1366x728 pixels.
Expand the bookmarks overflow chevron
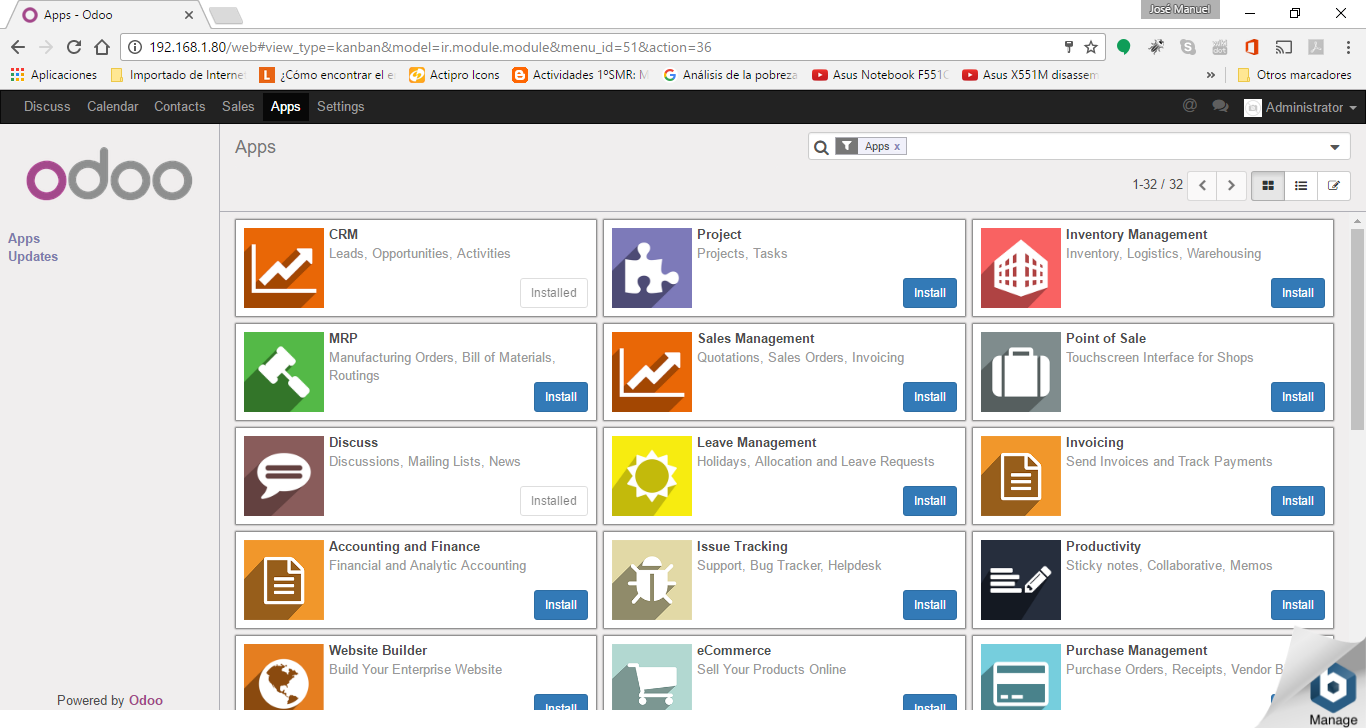(x=1211, y=75)
